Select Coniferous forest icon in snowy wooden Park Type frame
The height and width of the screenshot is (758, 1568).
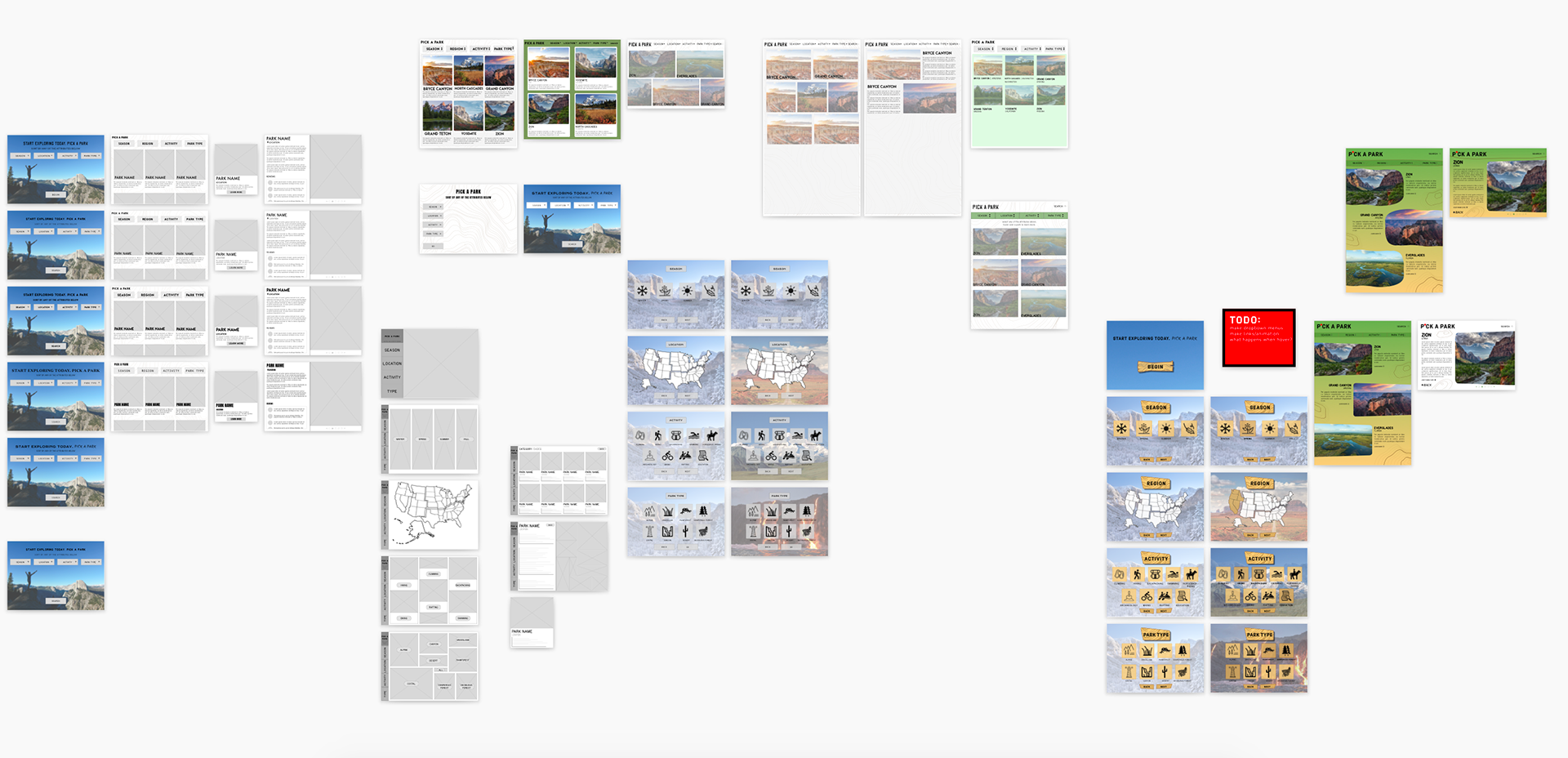[1183, 650]
